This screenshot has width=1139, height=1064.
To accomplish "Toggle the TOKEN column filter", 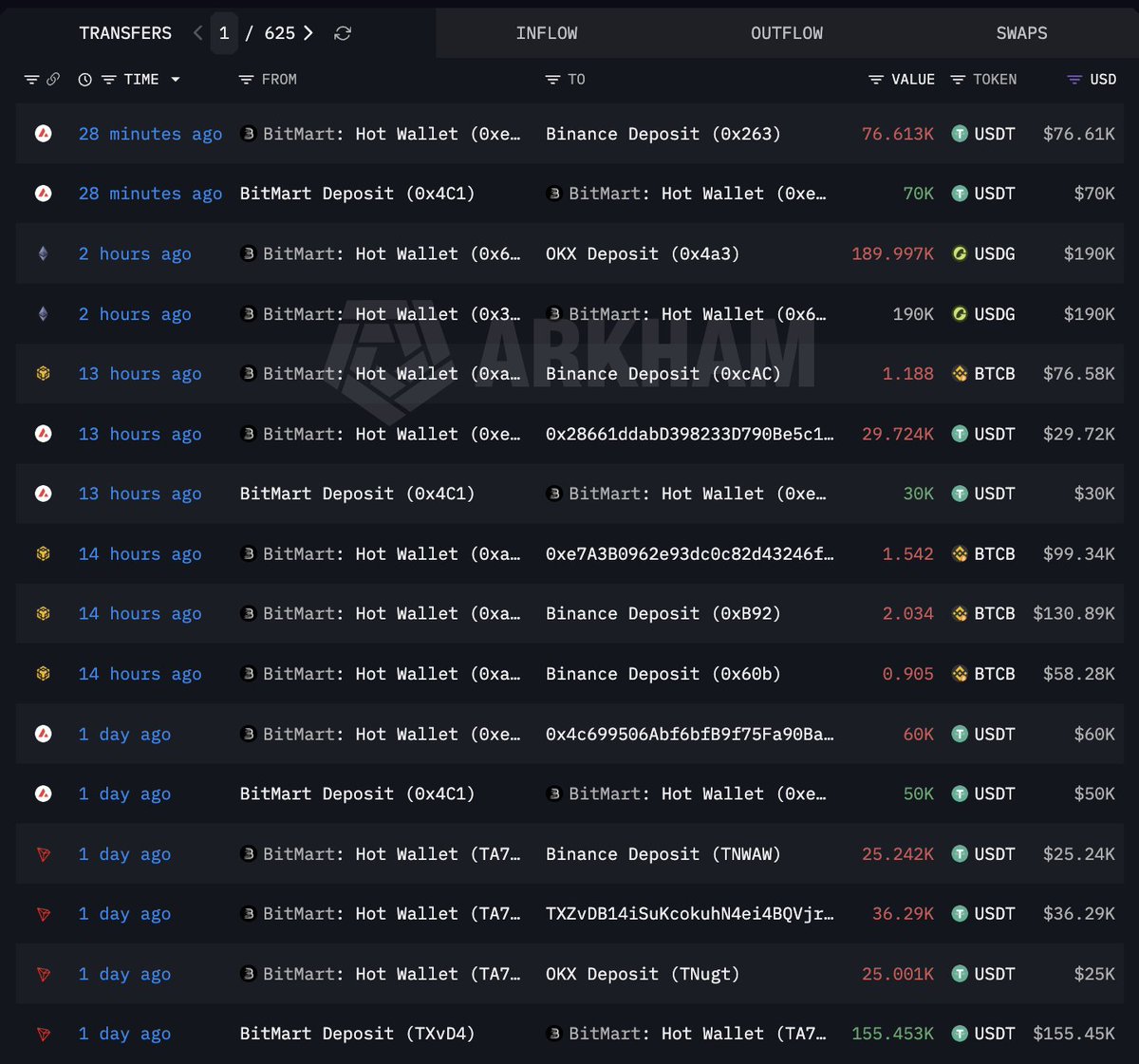I will [958, 80].
